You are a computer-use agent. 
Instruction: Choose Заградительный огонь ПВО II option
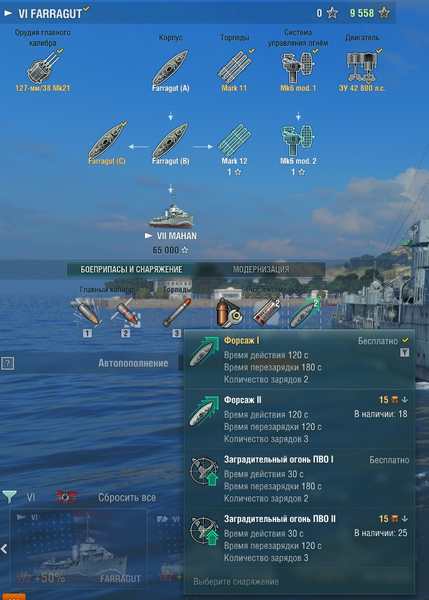[299, 538]
